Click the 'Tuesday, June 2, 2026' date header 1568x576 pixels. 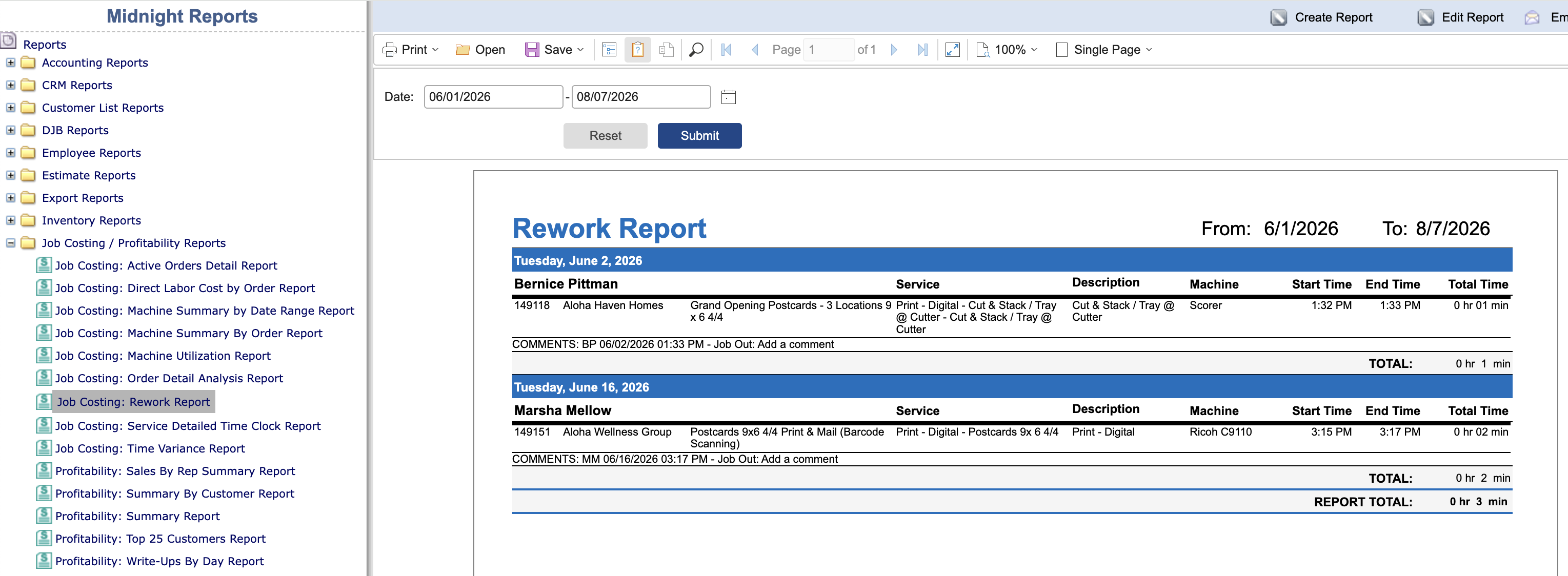[x=578, y=260]
